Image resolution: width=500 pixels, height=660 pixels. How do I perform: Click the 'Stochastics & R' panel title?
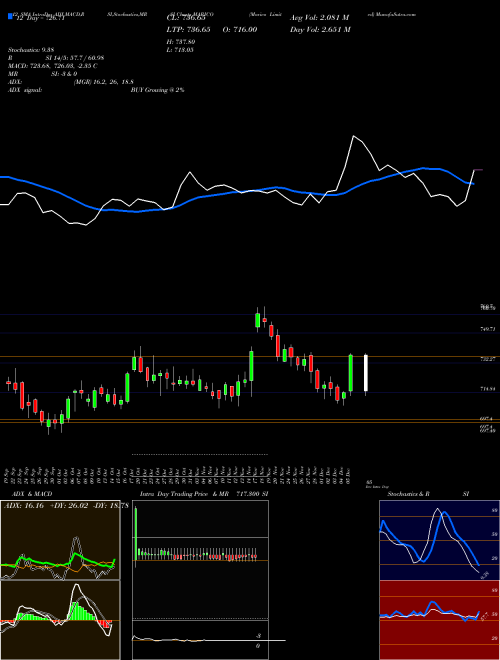(409, 494)
